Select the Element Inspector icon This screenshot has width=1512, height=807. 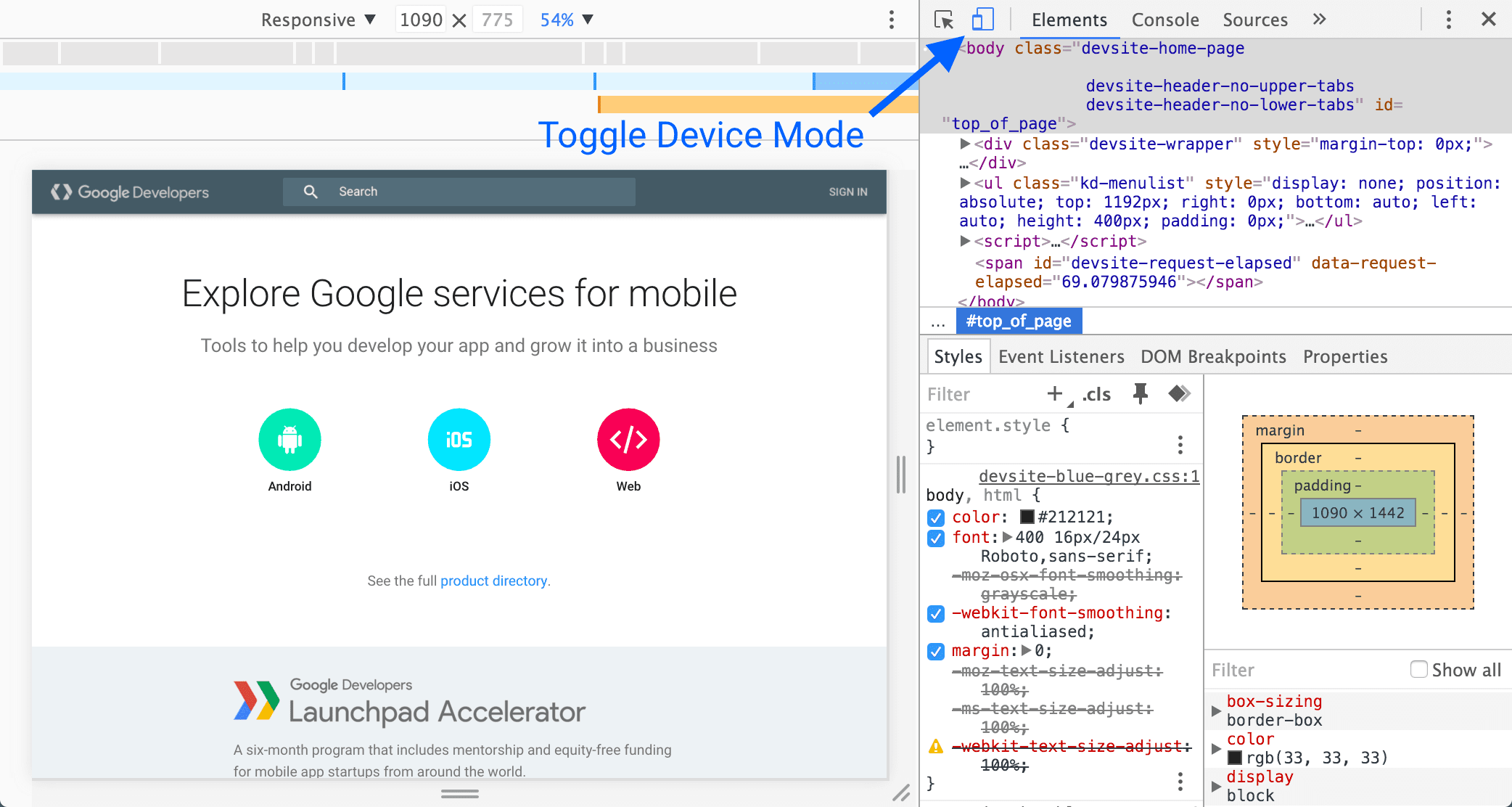(x=943, y=18)
